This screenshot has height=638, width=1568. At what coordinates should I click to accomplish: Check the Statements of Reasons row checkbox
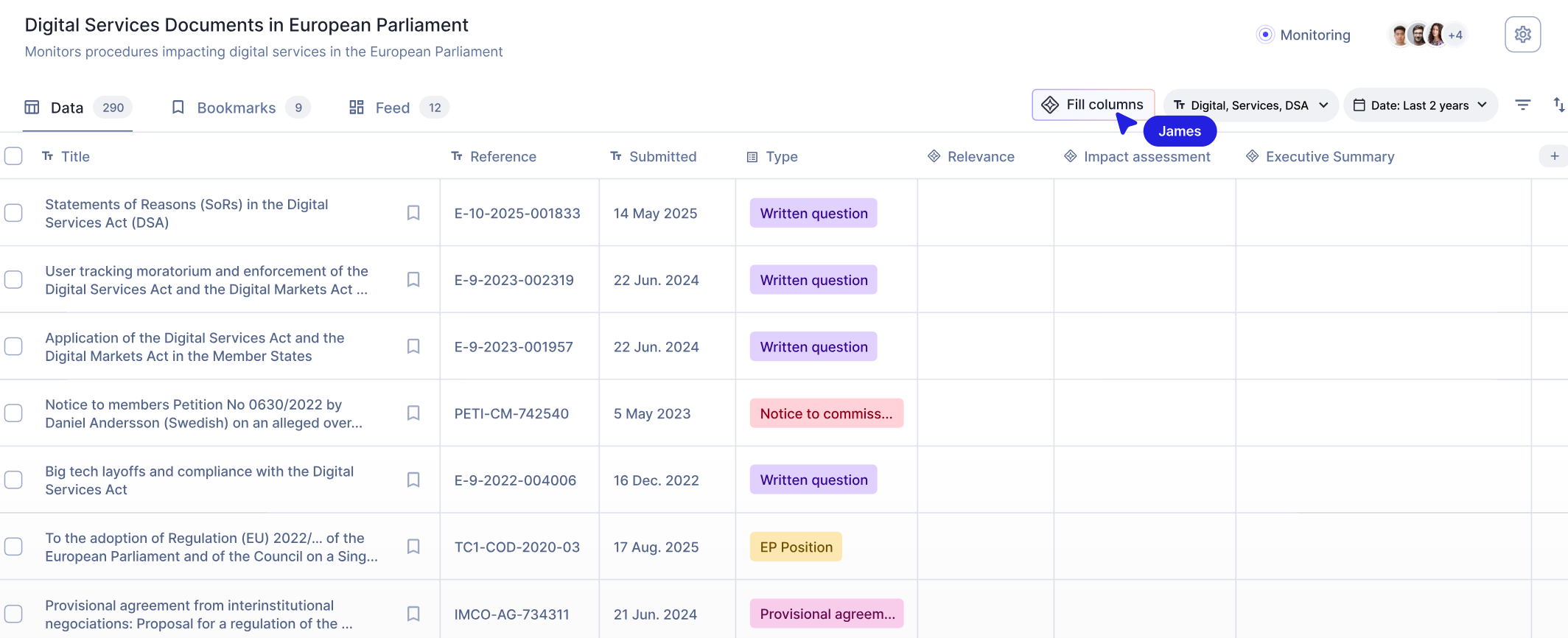tap(13, 213)
